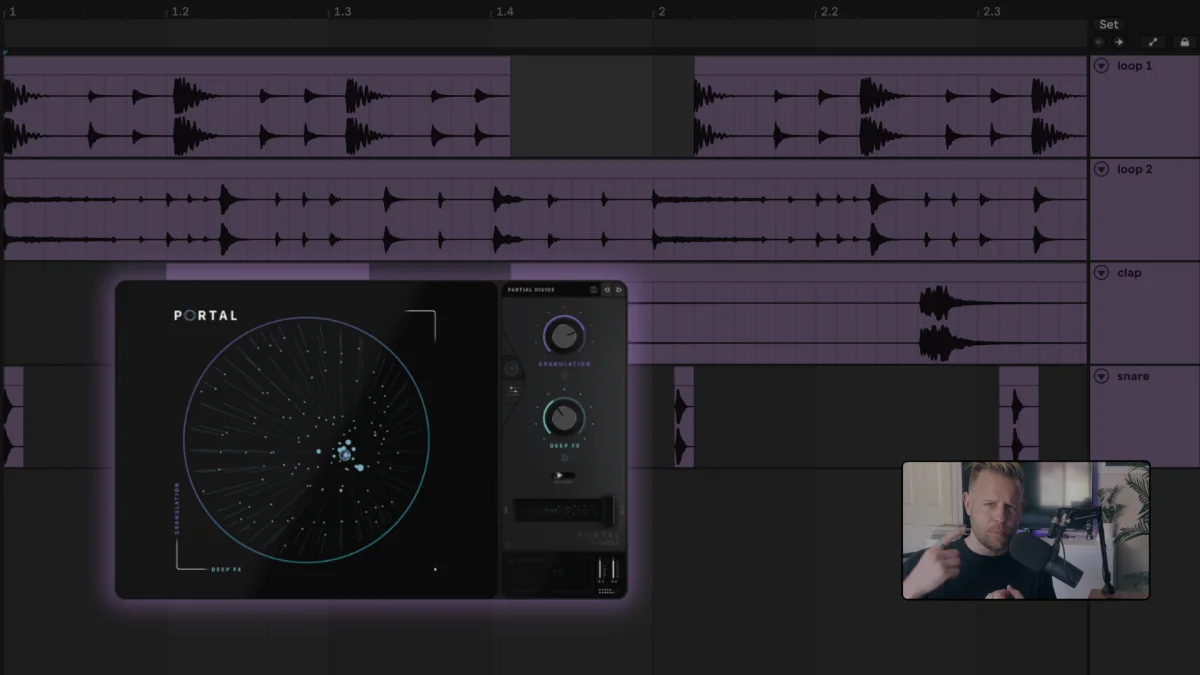The width and height of the screenshot is (1200, 675).
Task: Click the ruler at bar 2.3
Action: (991, 11)
